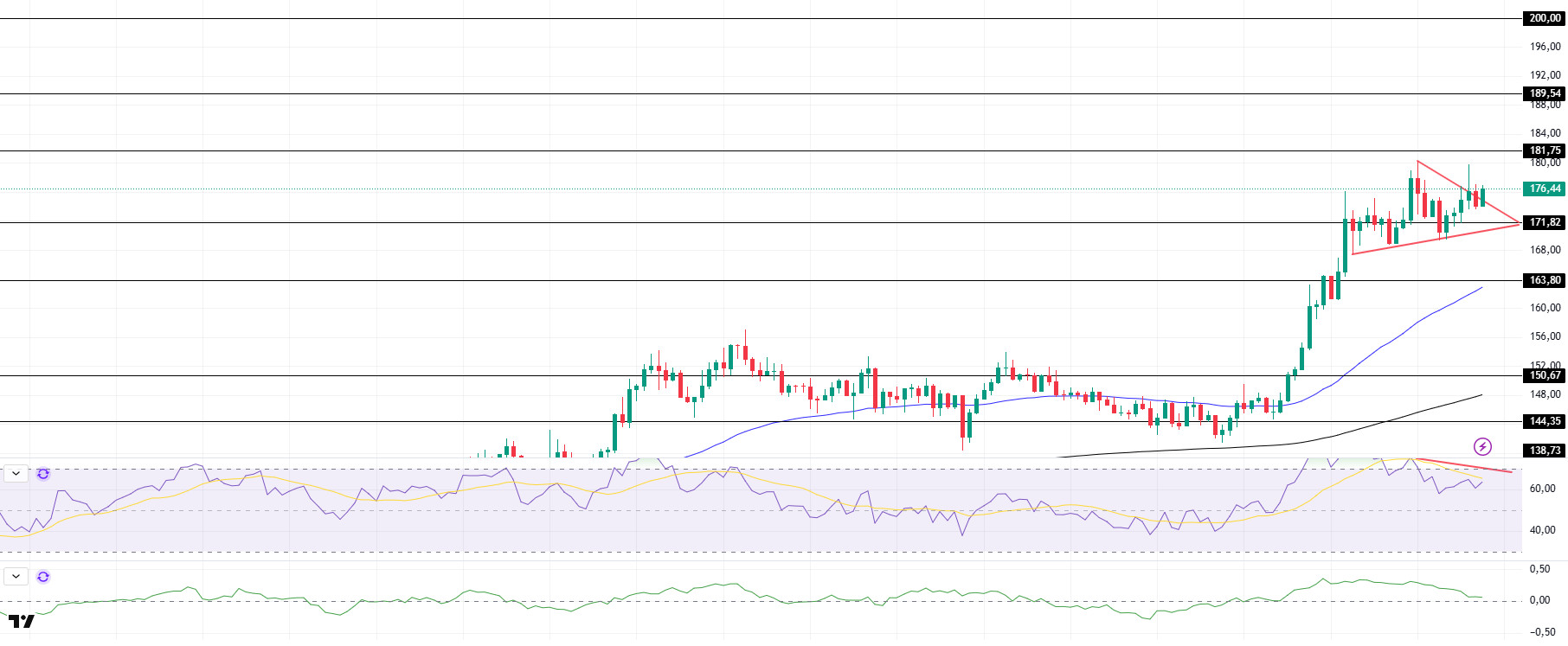The width and height of the screenshot is (1568, 646).
Task: Click the 184,00 price axis value
Action: (x=1545, y=133)
